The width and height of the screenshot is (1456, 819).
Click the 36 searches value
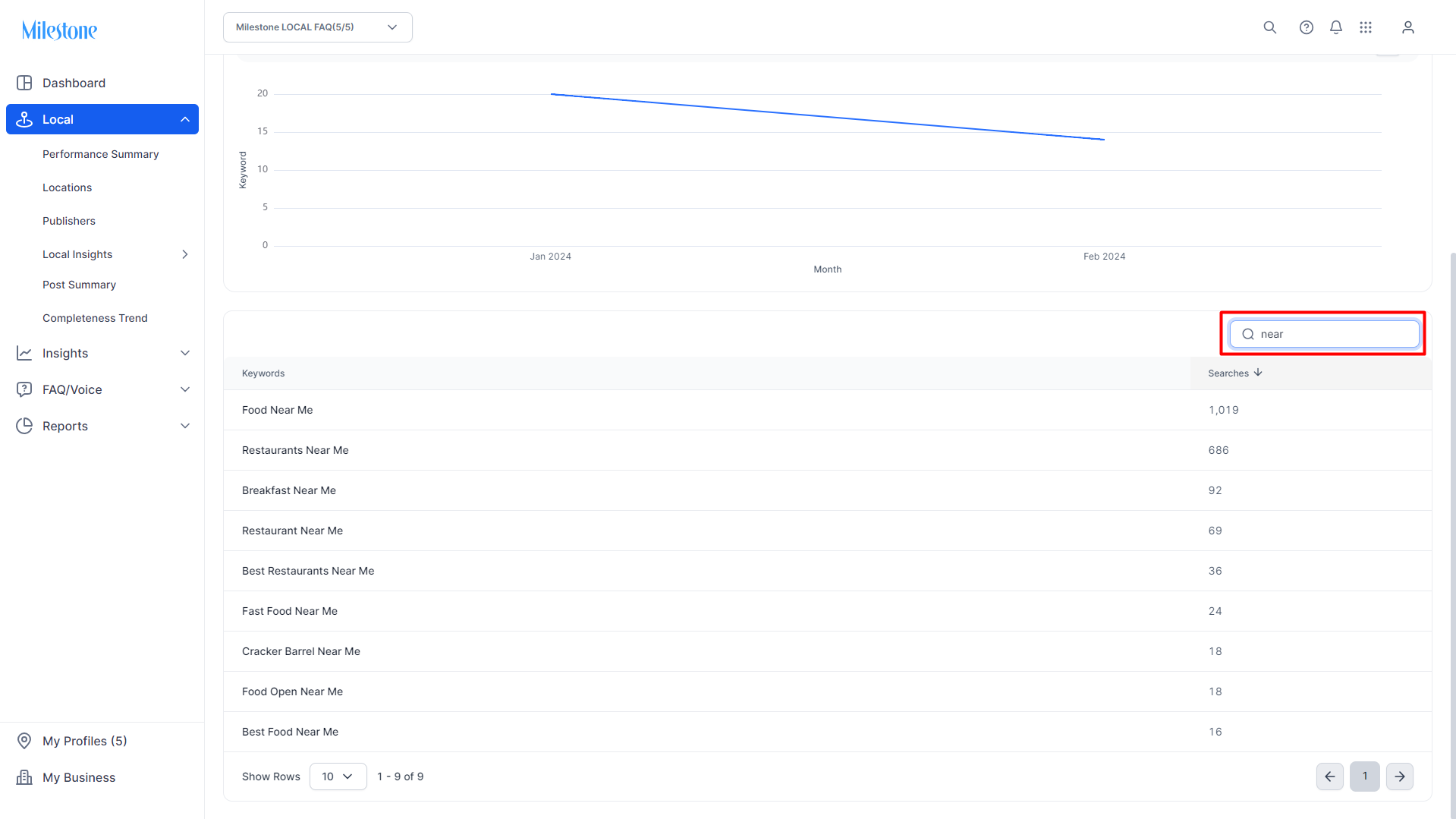tap(1215, 571)
